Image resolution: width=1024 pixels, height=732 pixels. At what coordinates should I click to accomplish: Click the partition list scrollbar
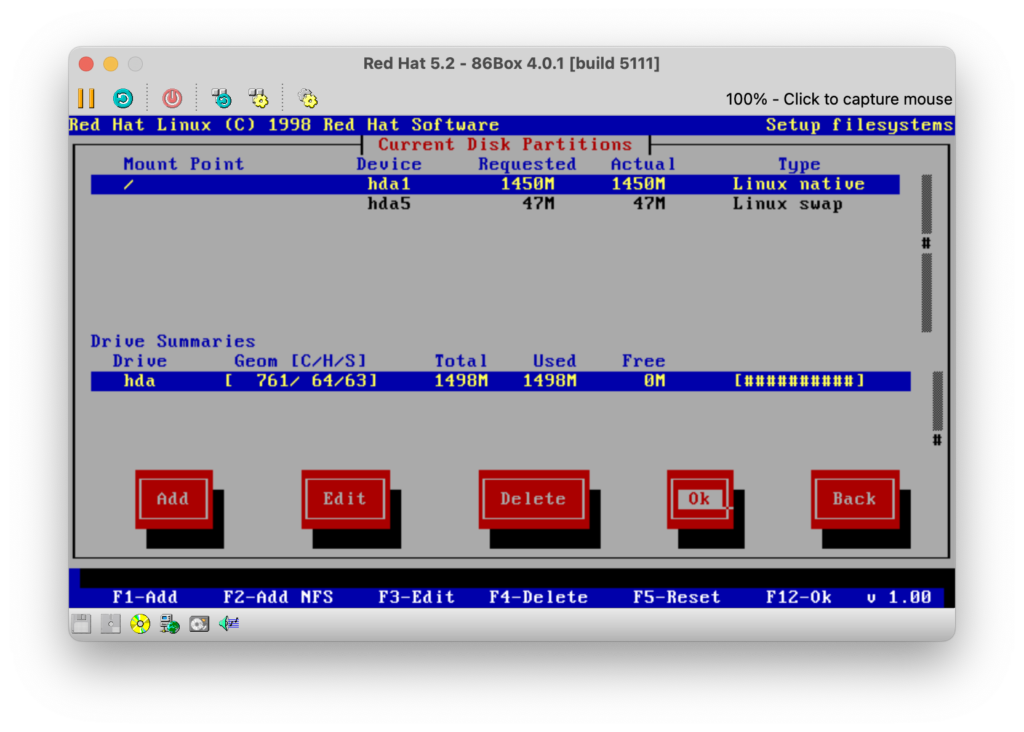926,253
